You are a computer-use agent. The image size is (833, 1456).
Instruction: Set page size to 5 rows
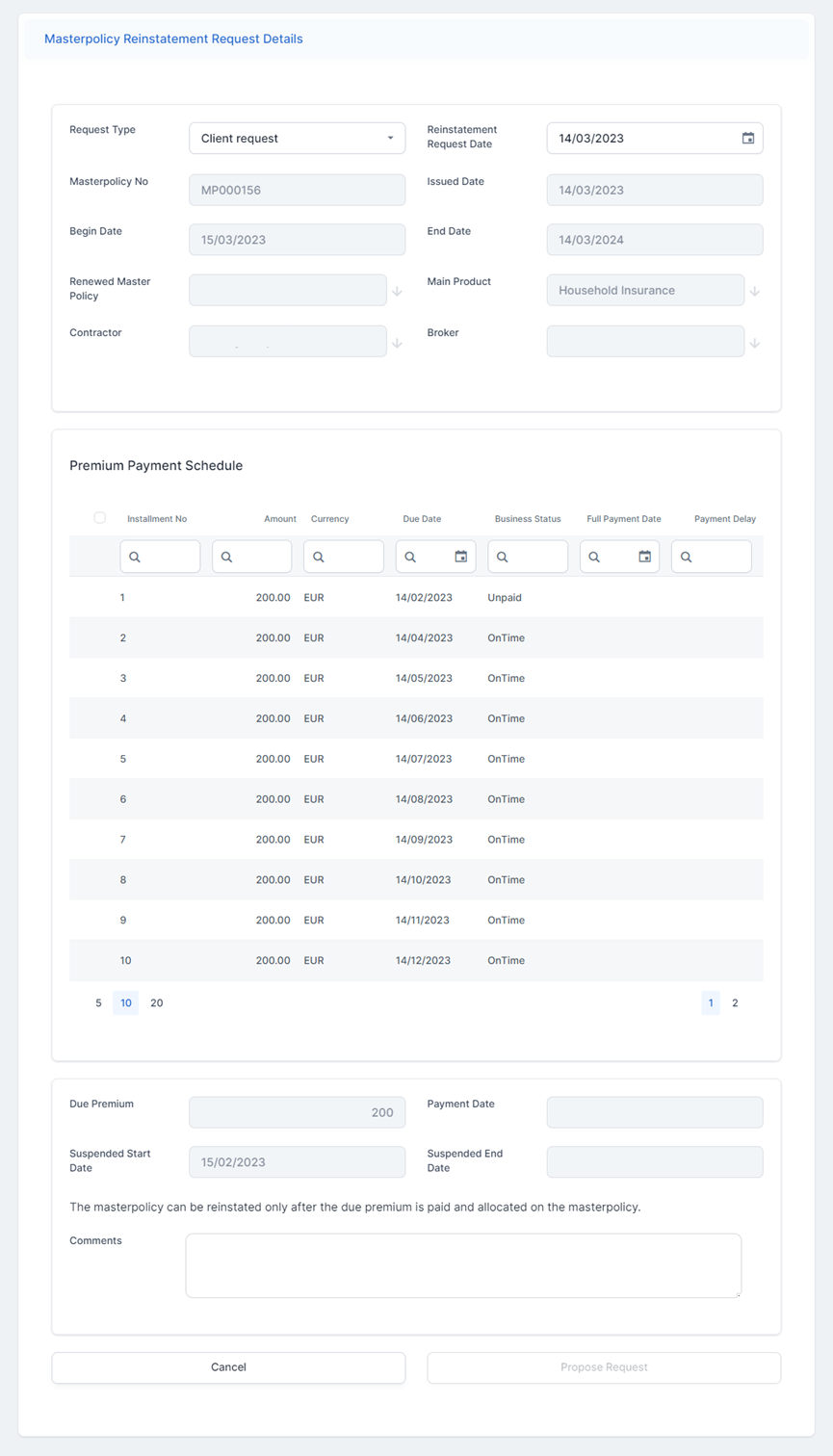tap(98, 1003)
